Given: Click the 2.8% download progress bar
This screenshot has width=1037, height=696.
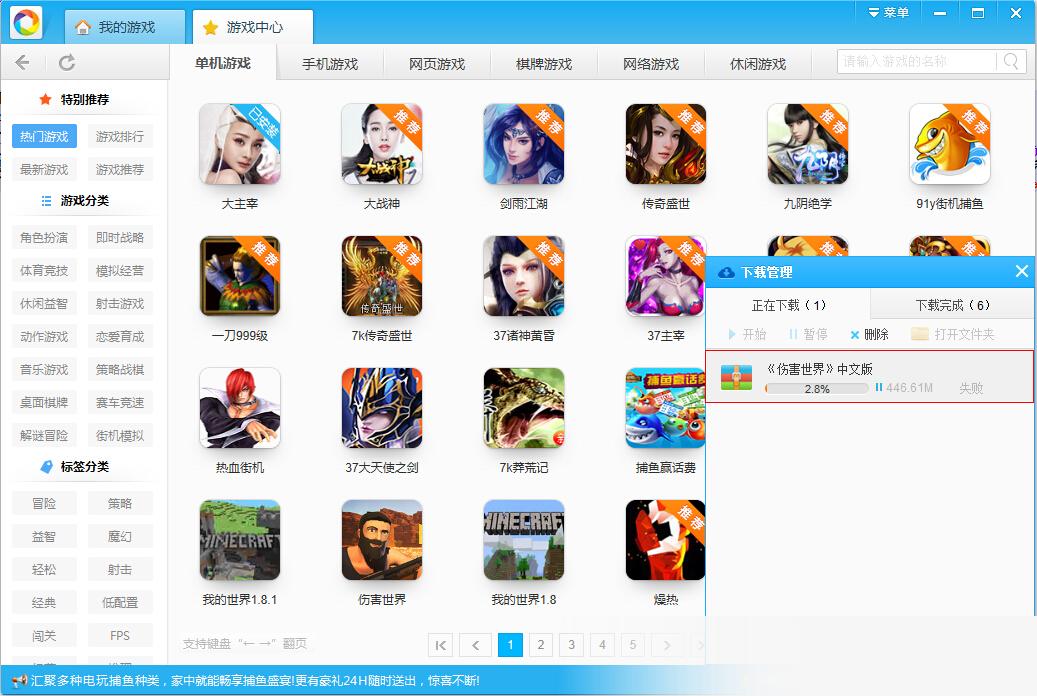Looking at the screenshot, I should pyautogui.click(x=817, y=388).
